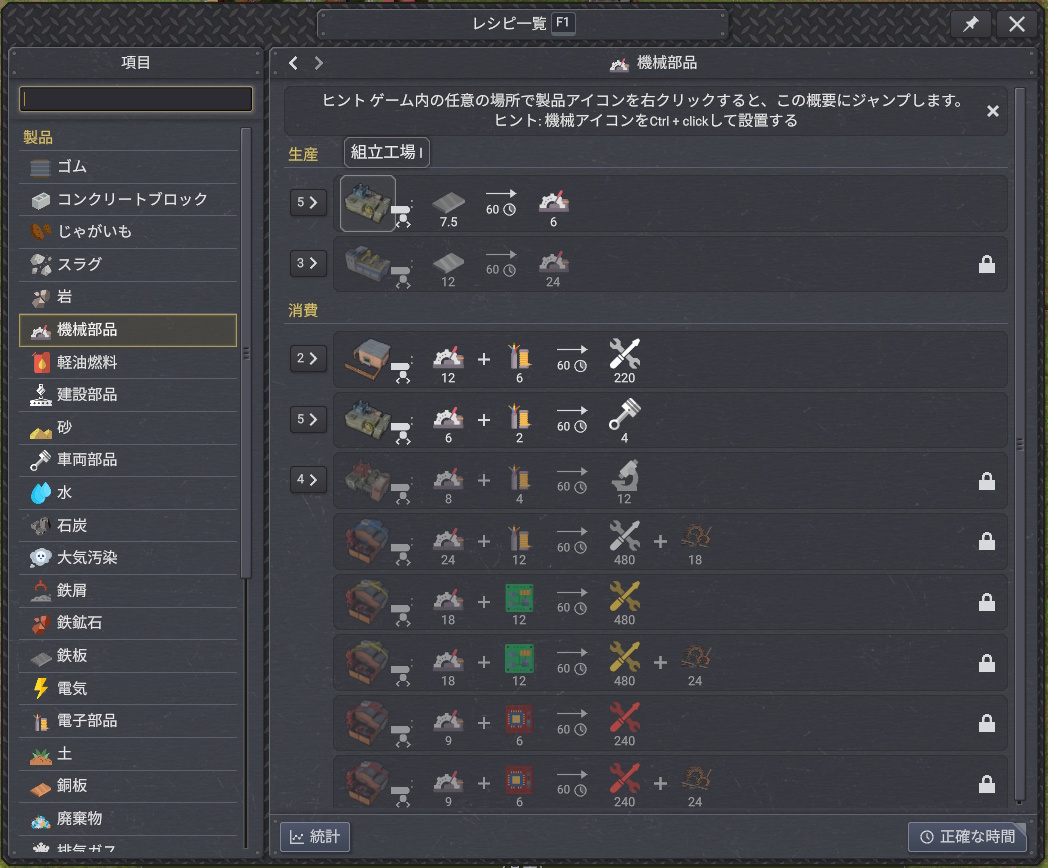The width and height of the screenshot is (1048, 868).
Task: Click the 組立工場 I label button
Action: pos(386,153)
